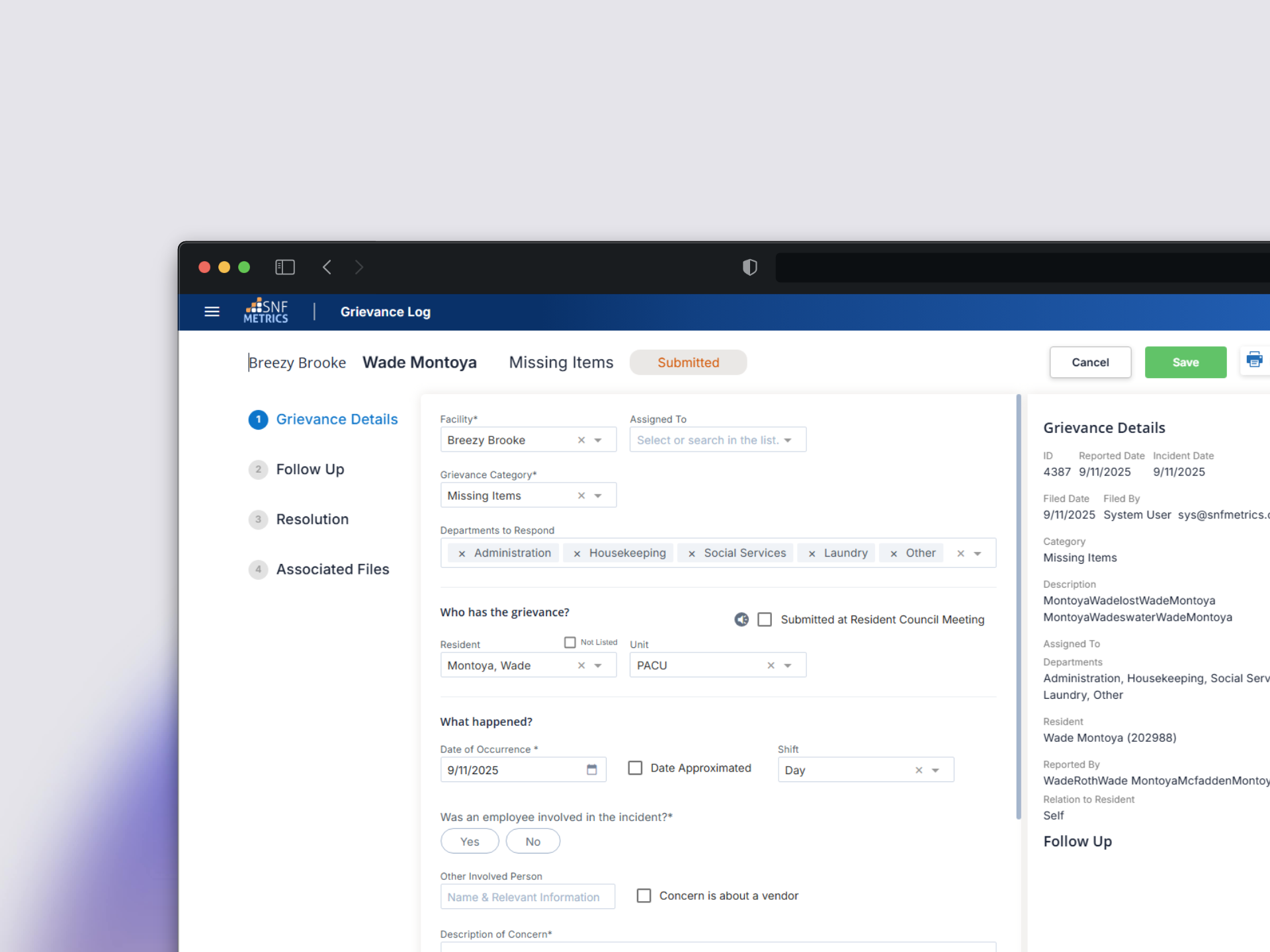The image size is (1270, 952).
Task: Tick the Concern is about a vendor box
Action: pyautogui.click(x=644, y=895)
